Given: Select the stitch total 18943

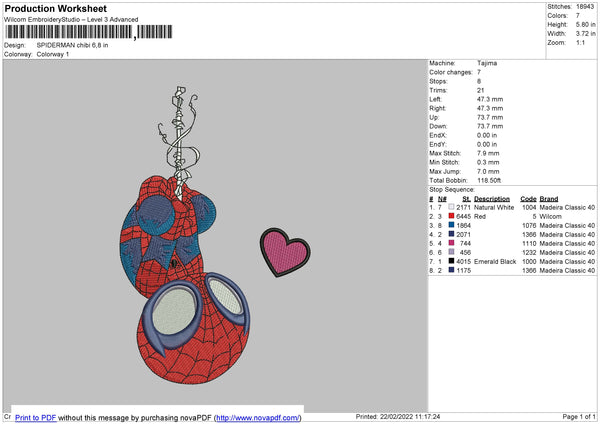Looking at the screenshot, I should [585, 7].
